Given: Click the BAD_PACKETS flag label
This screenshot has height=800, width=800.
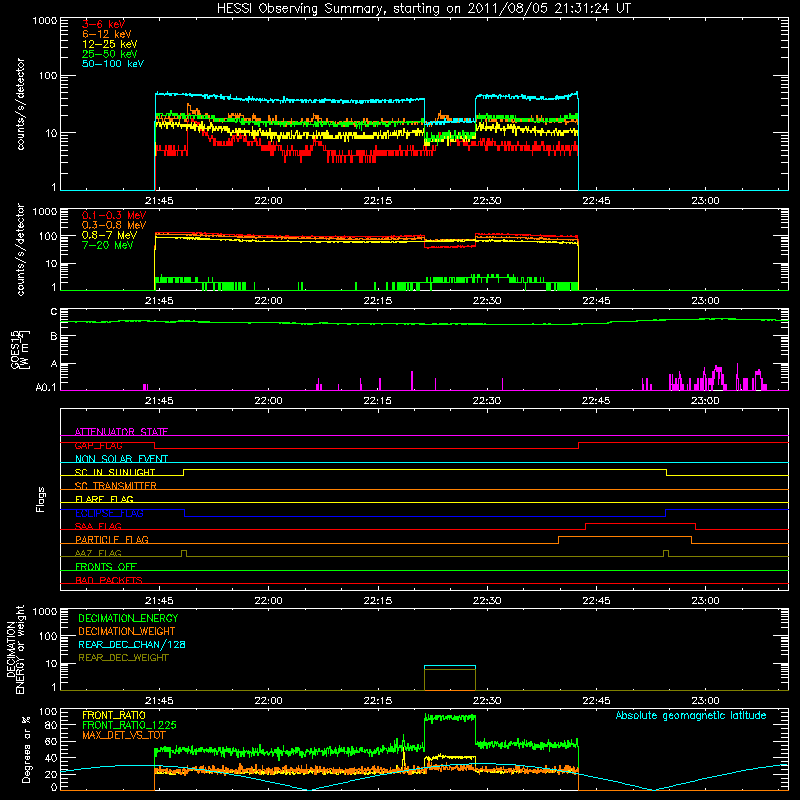Looking at the screenshot, I should click(x=109, y=580).
